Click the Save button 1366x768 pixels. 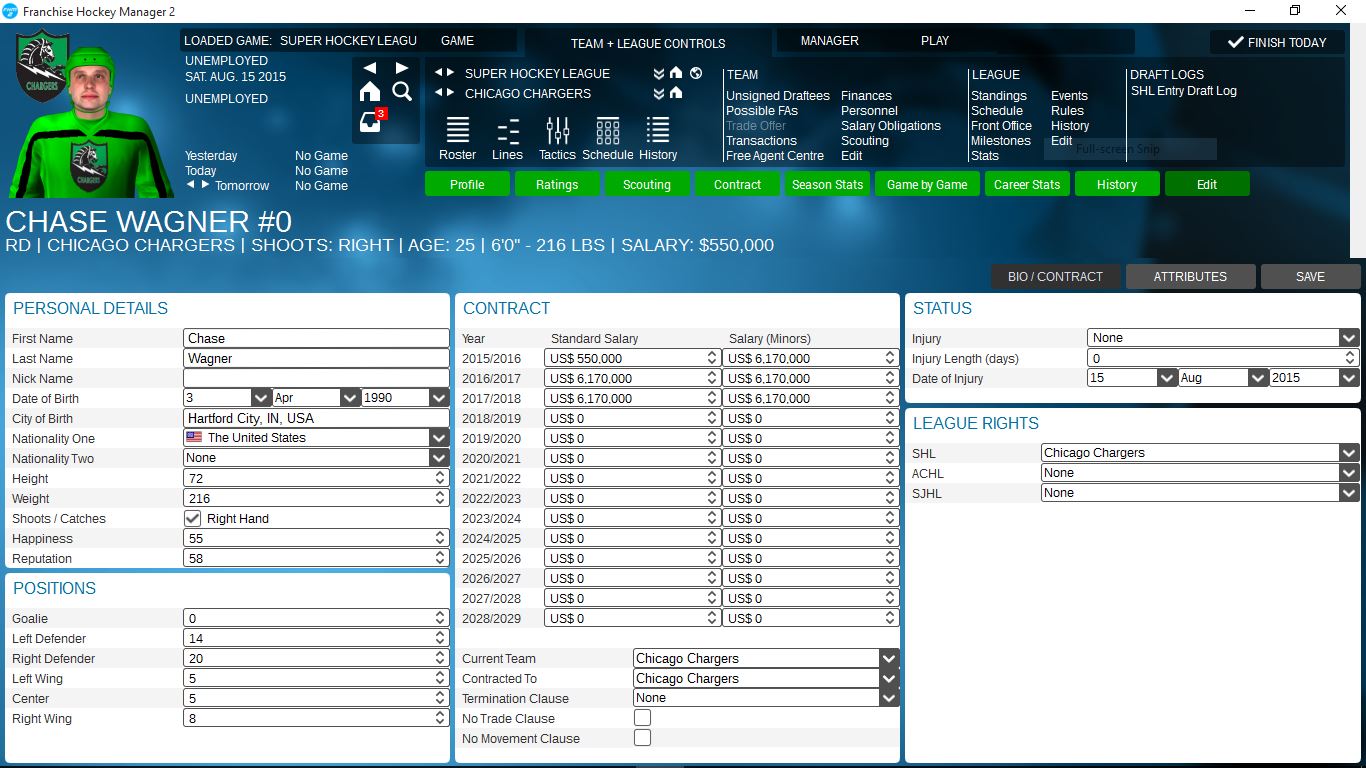(x=1310, y=277)
